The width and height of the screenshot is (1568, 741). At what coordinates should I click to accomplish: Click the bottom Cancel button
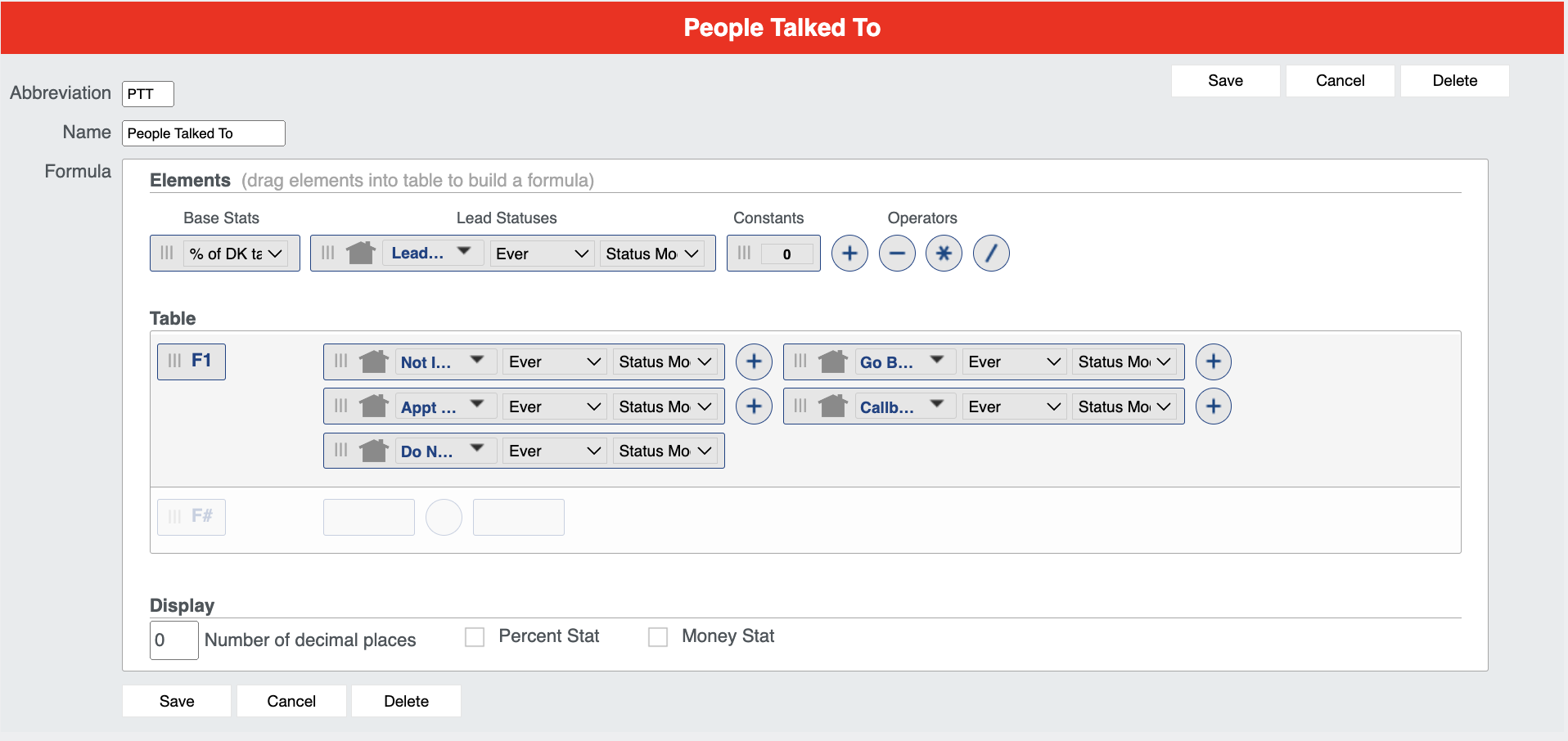pos(291,701)
